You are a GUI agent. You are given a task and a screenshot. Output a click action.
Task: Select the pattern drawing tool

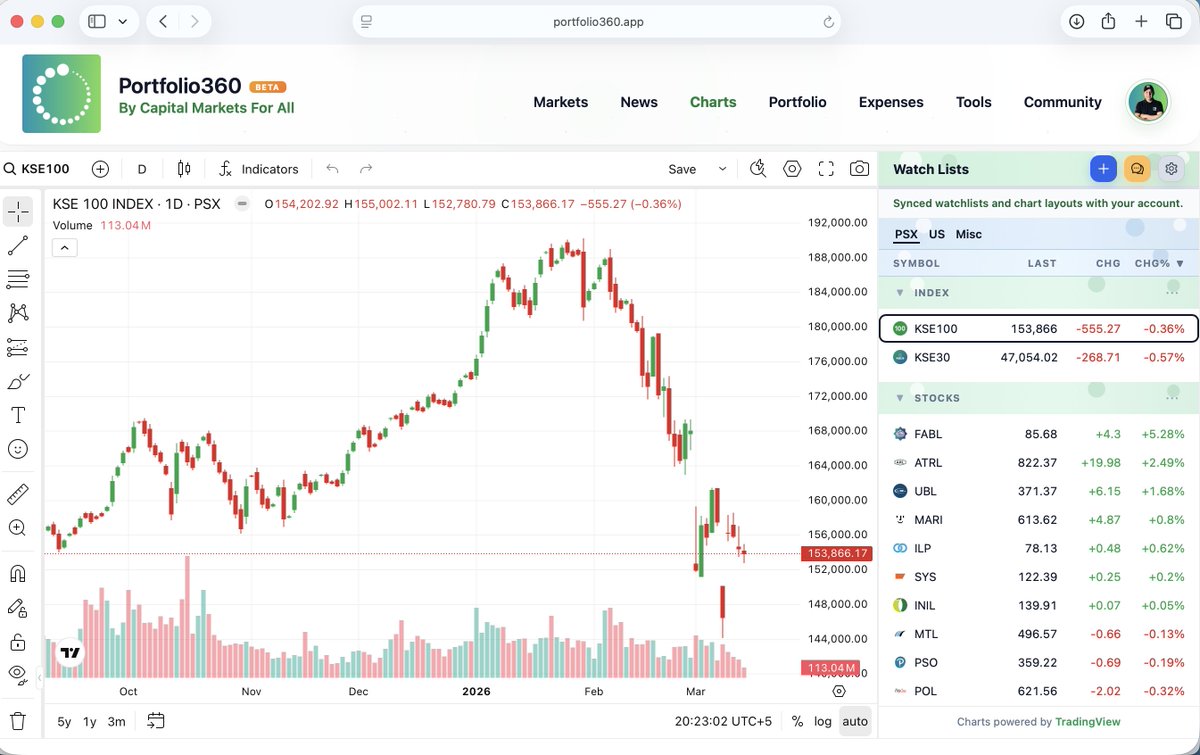coord(18,313)
